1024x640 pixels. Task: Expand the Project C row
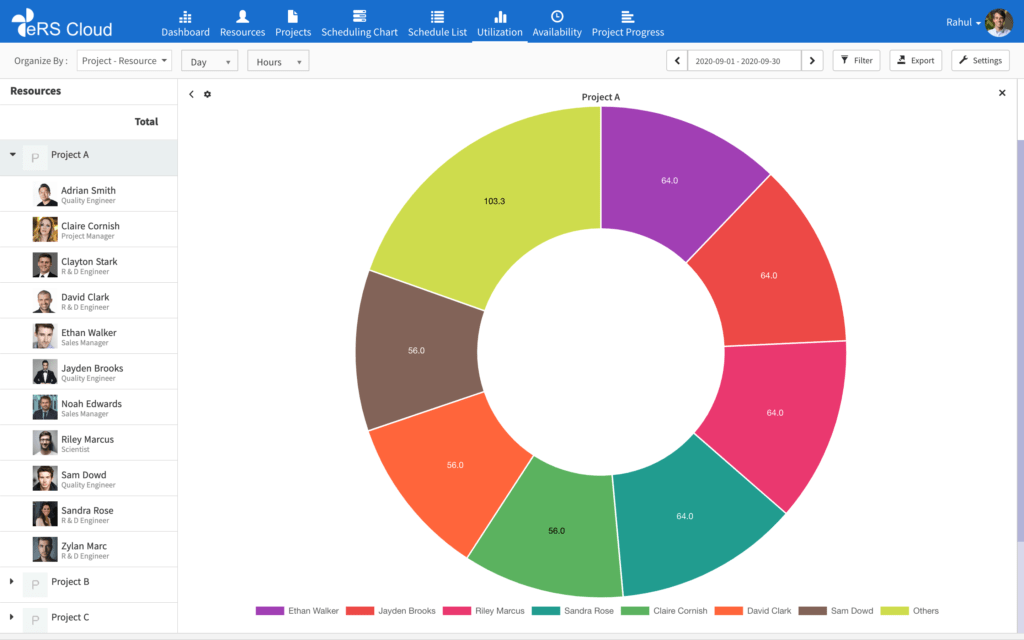pos(11,616)
